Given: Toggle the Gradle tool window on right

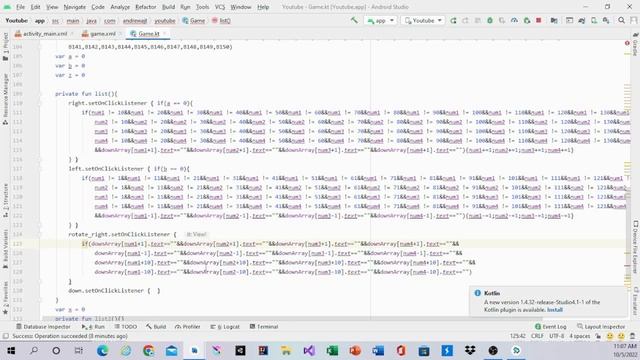Looking at the screenshot, I should pos(636,45).
